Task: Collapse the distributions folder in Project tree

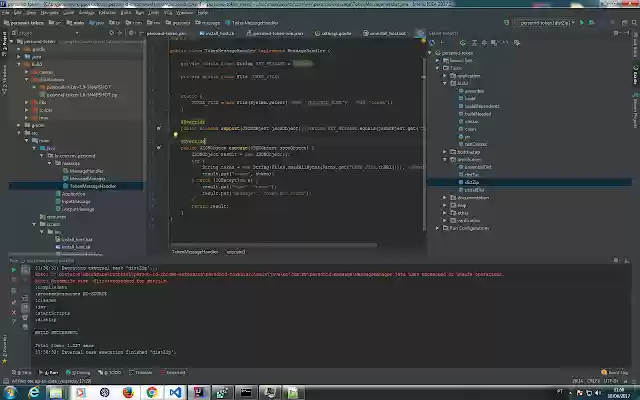Action: point(27,80)
